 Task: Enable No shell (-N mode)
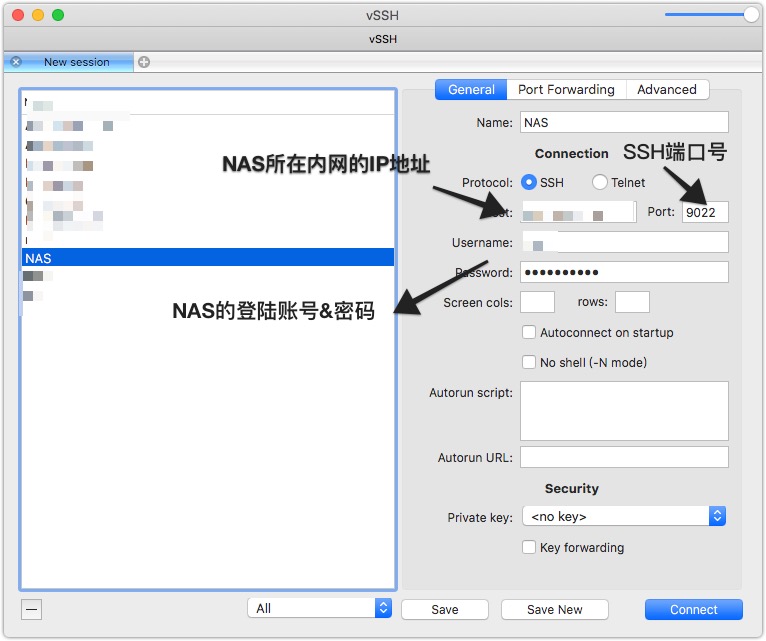(529, 362)
